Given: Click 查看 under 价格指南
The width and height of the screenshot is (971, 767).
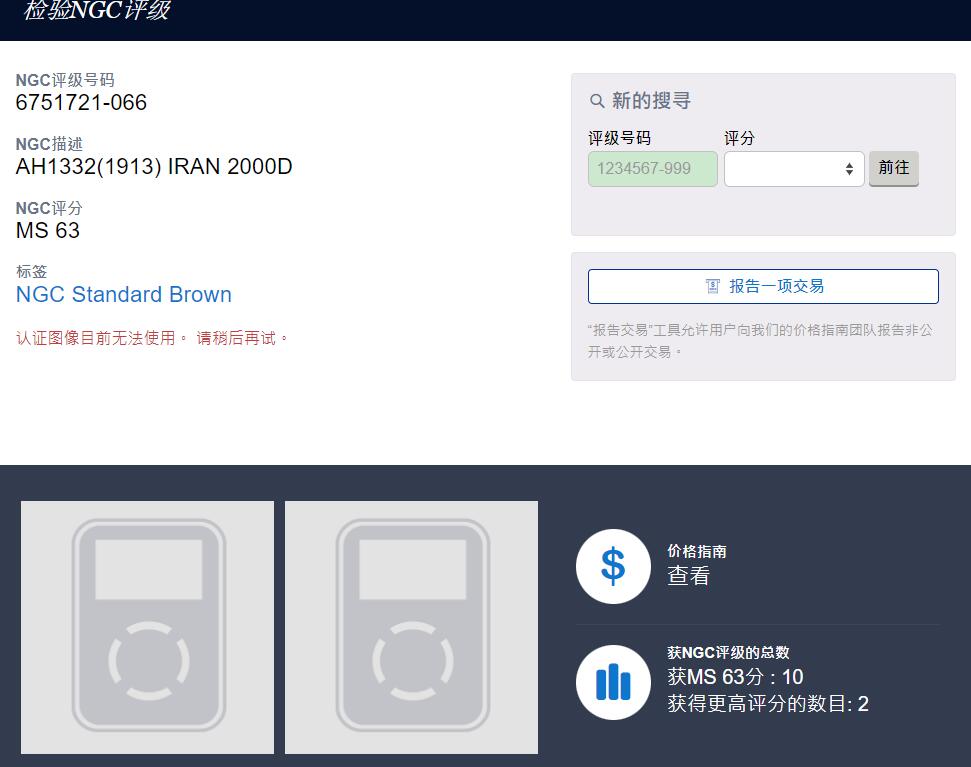Looking at the screenshot, I should tap(689, 575).
